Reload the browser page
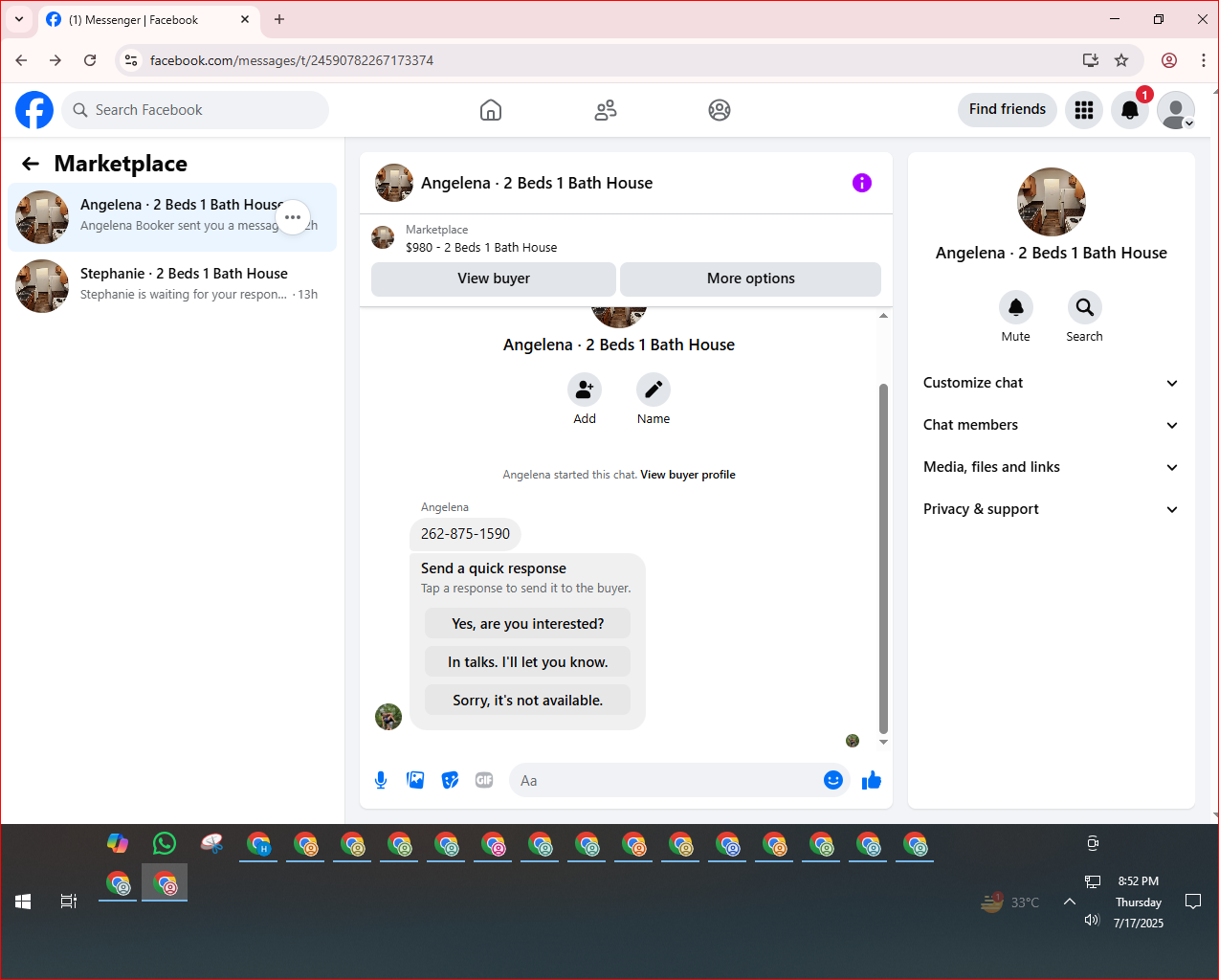This screenshot has height=980, width=1219. tap(90, 60)
